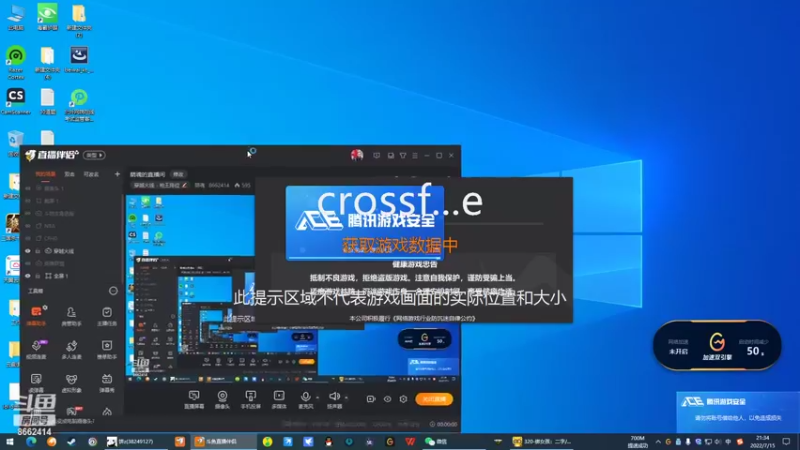
Task: Open the 房管助手 tool icon
Action: [71, 315]
